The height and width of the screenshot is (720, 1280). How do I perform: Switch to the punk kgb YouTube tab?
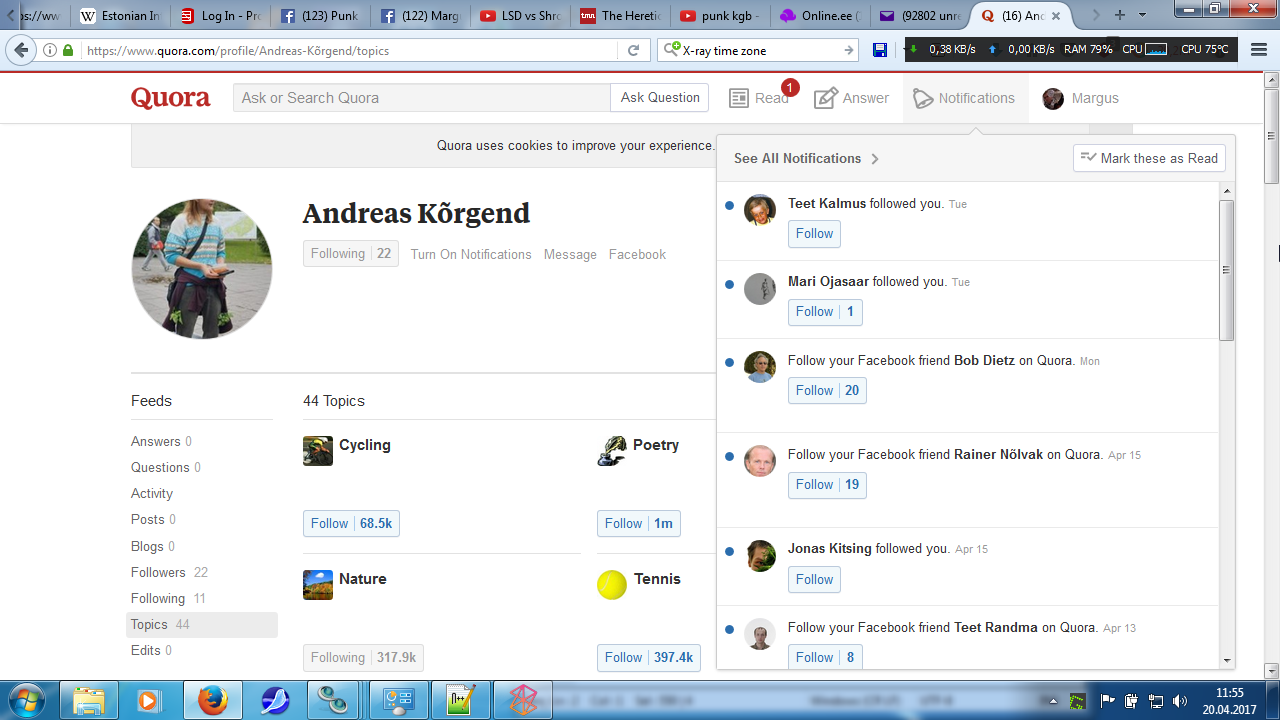721,16
